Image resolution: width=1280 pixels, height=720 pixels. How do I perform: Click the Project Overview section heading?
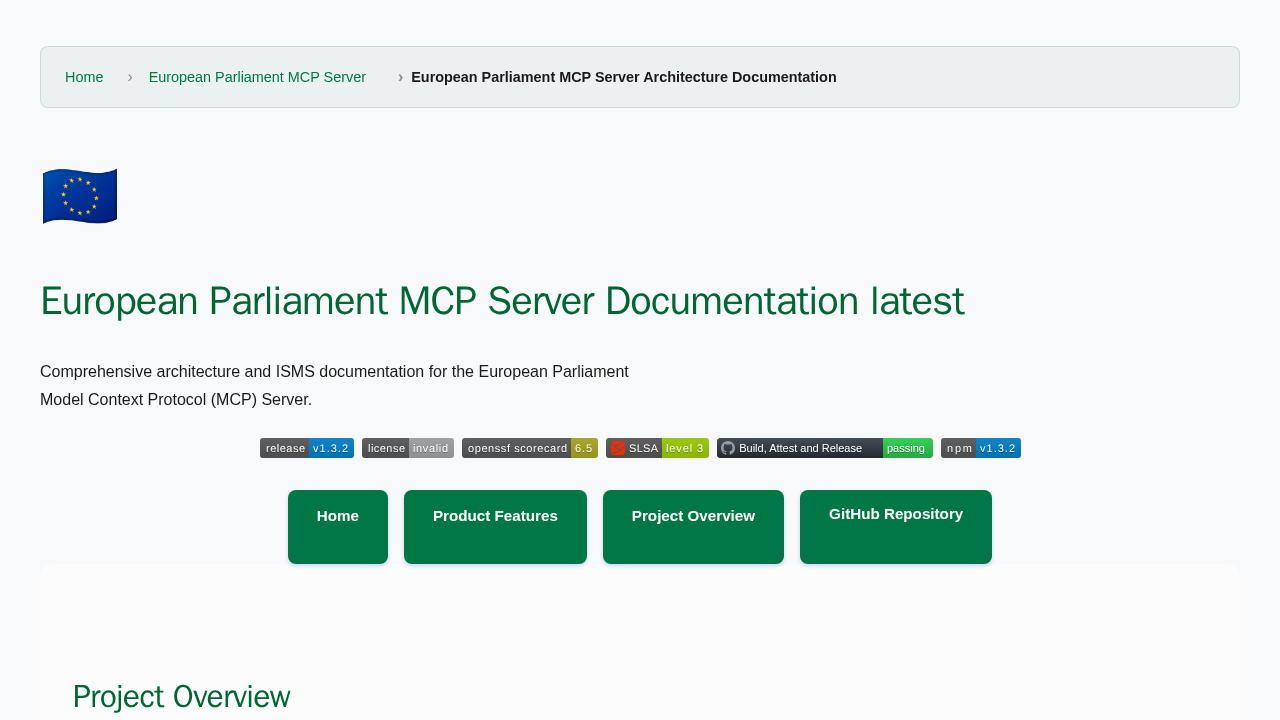(182, 696)
